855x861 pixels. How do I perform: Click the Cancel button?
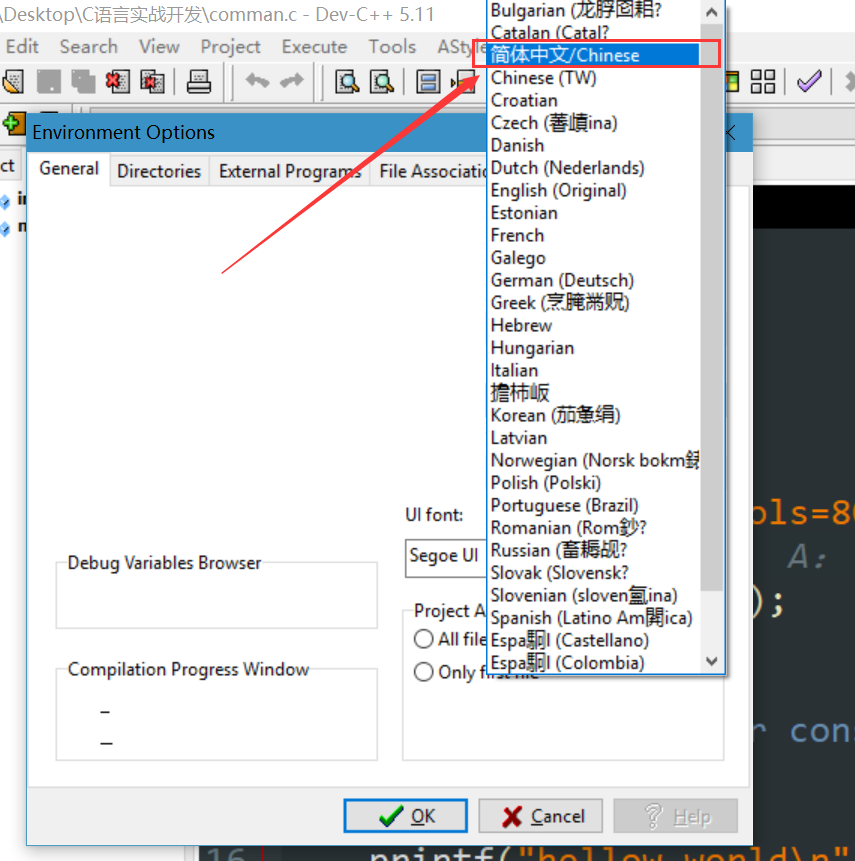540,816
